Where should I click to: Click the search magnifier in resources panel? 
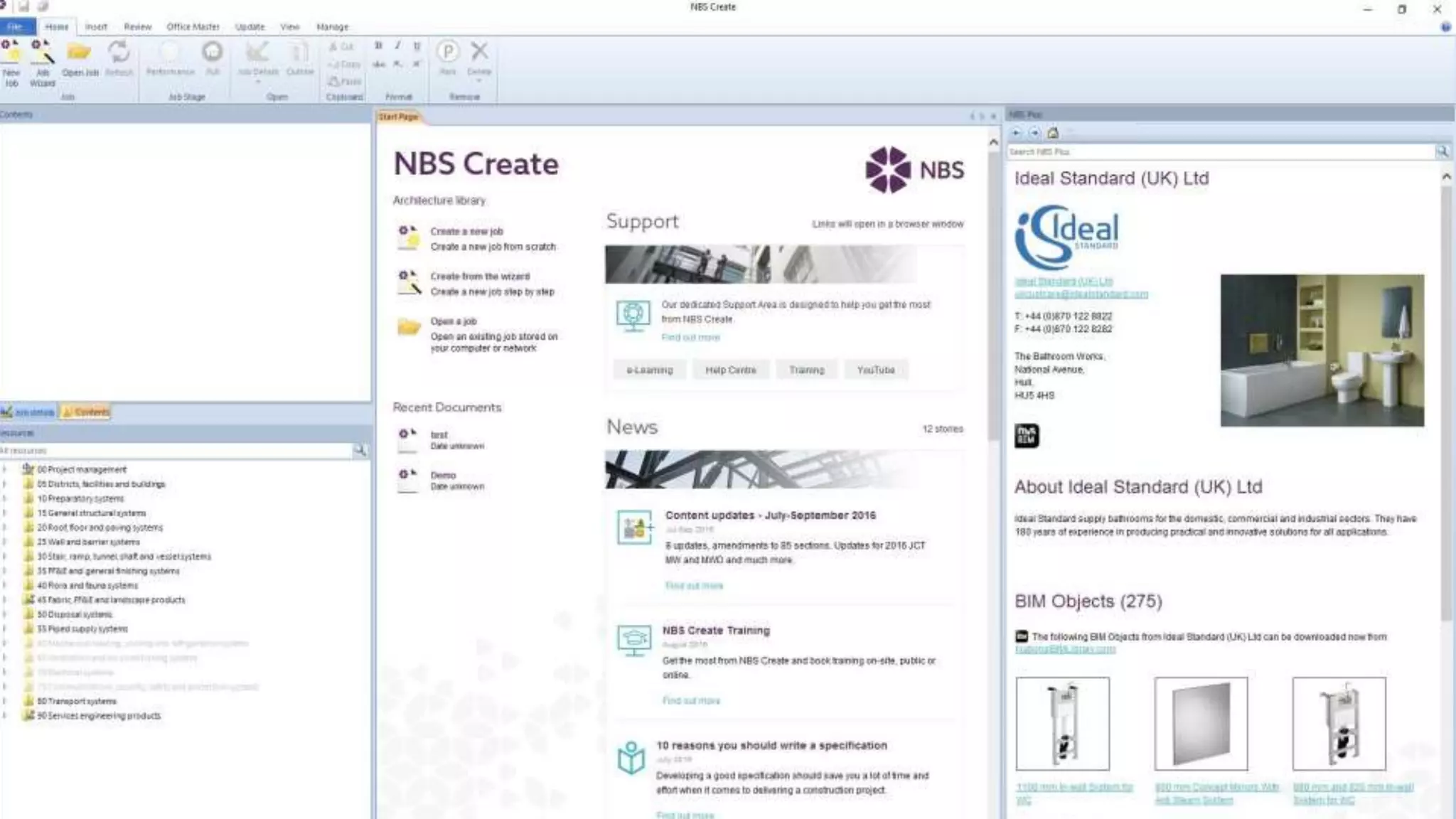point(360,450)
